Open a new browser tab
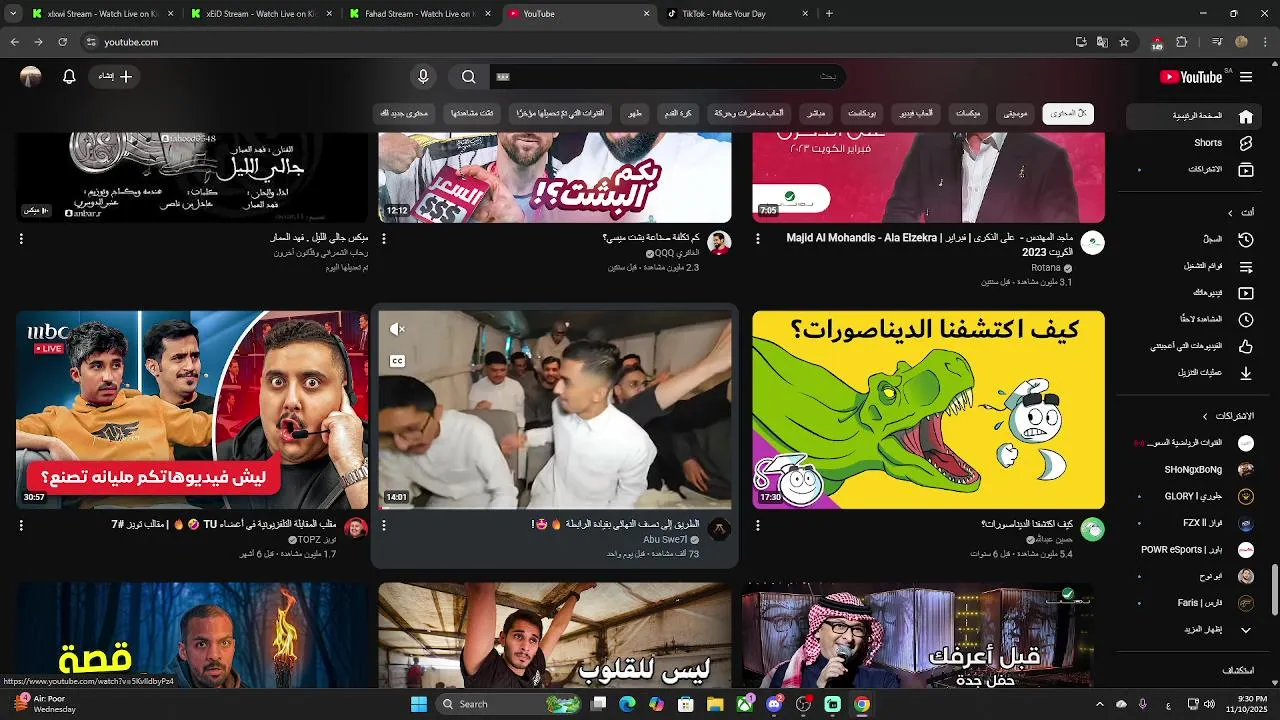Image resolution: width=1280 pixels, height=720 pixels. pos(829,14)
